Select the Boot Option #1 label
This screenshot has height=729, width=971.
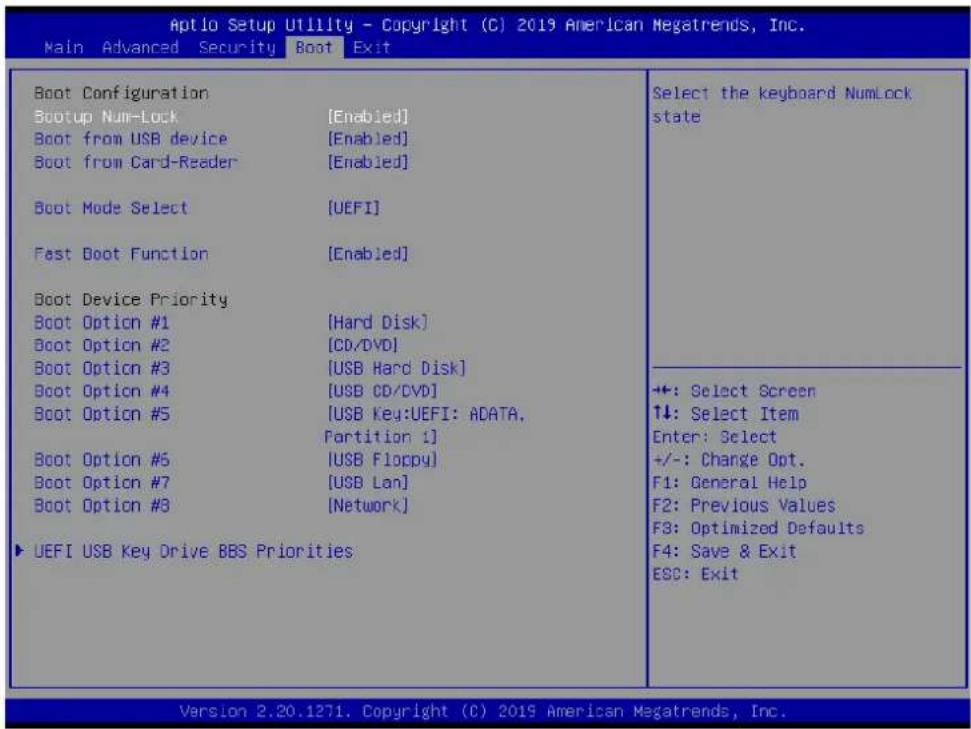point(102,322)
